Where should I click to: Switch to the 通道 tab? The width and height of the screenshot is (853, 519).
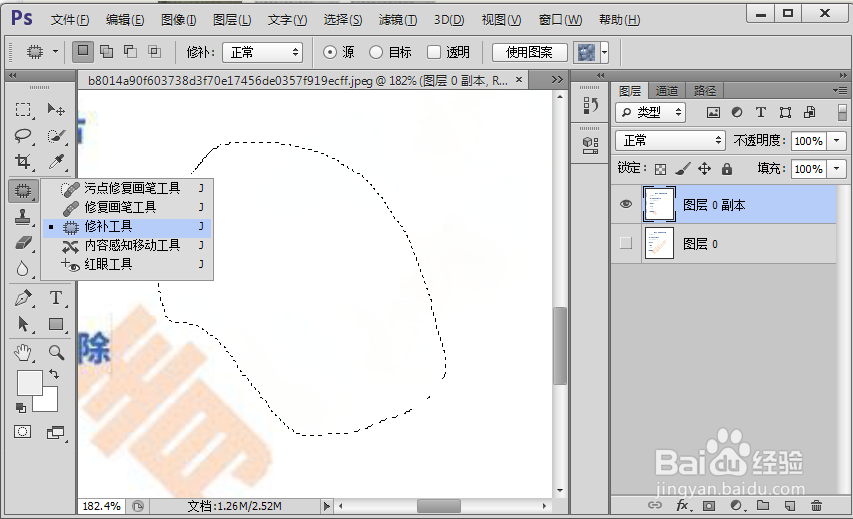click(x=666, y=91)
